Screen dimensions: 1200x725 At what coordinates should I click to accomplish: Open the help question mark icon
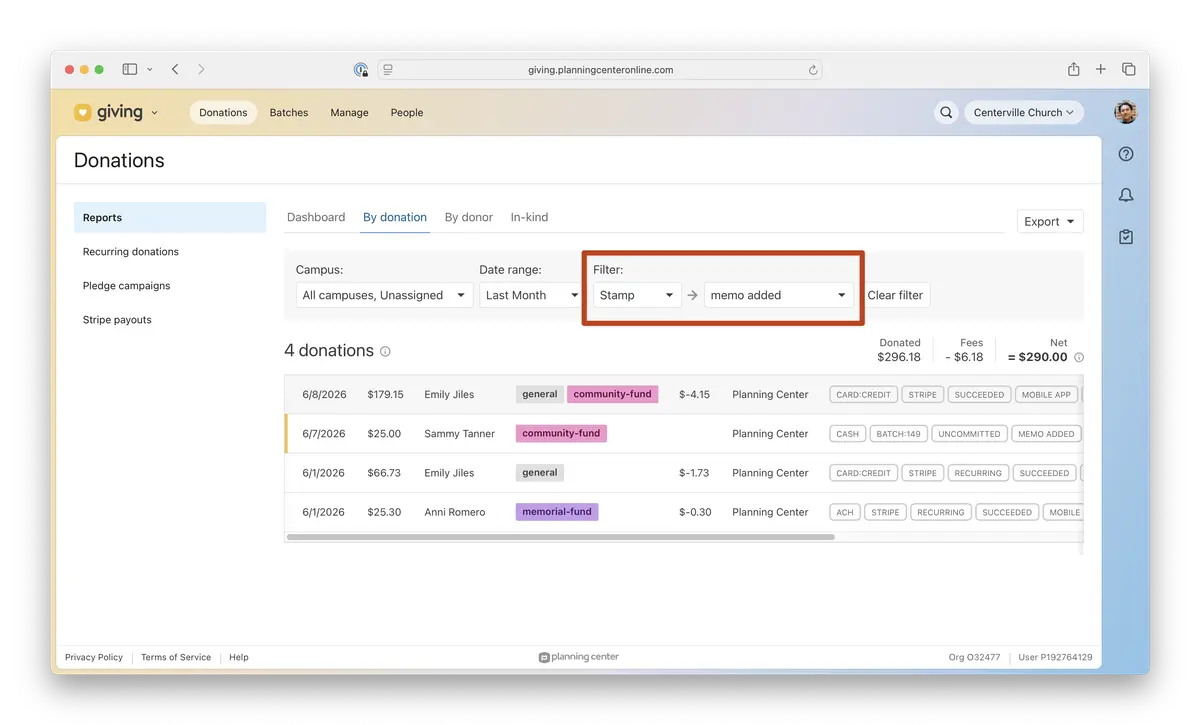point(1126,154)
